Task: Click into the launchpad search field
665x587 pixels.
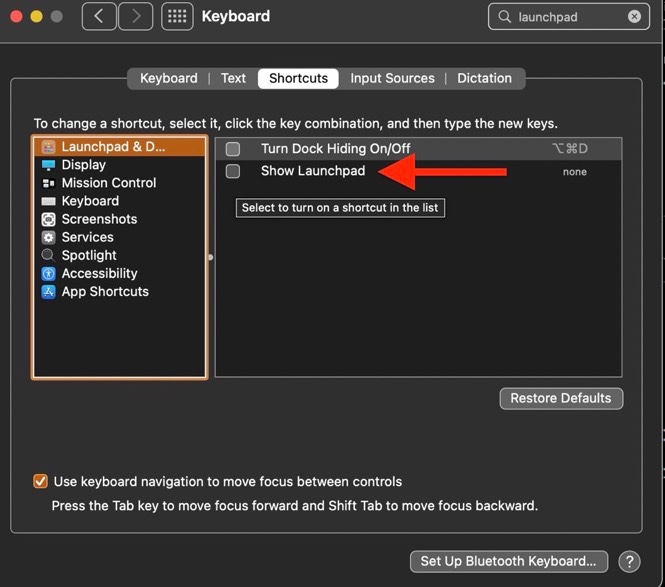Action: point(568,17)
